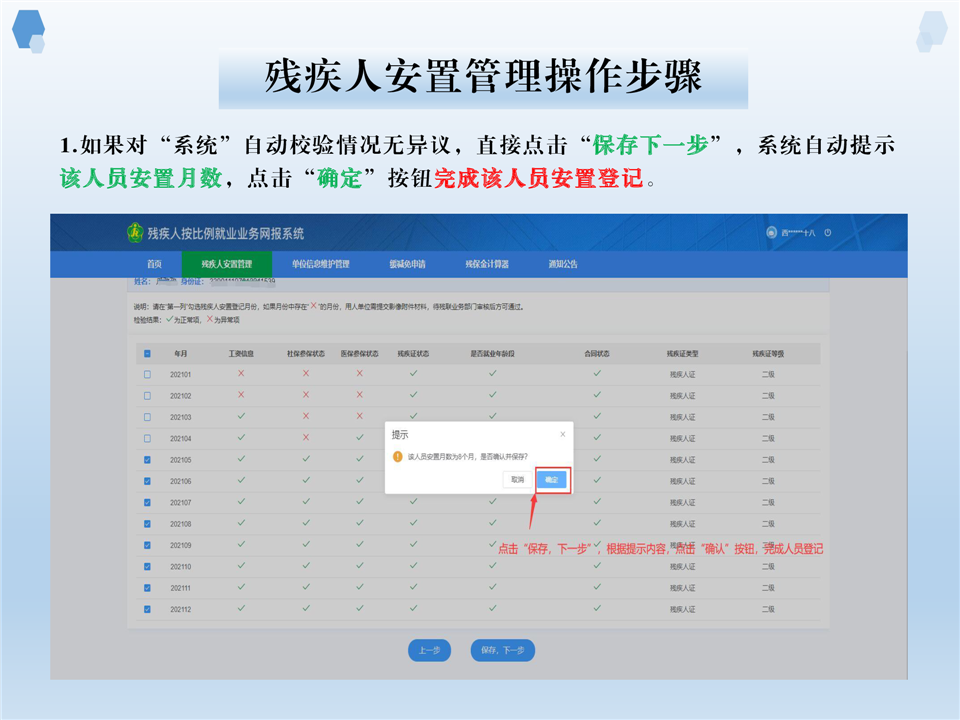This screenshot has width=960, height=720.
Task: Click 取消 button in the dialog
Action: coord(517,480)
